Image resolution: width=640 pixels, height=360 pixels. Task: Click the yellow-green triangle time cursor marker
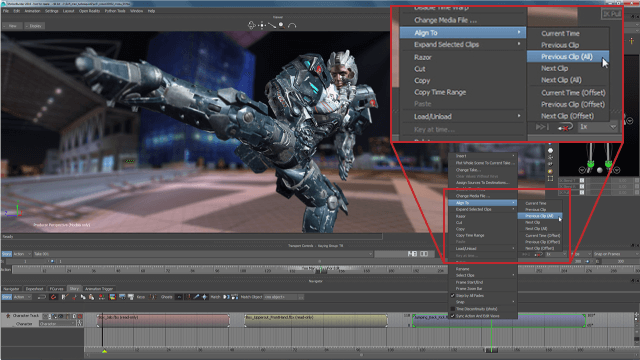(104, 351)
